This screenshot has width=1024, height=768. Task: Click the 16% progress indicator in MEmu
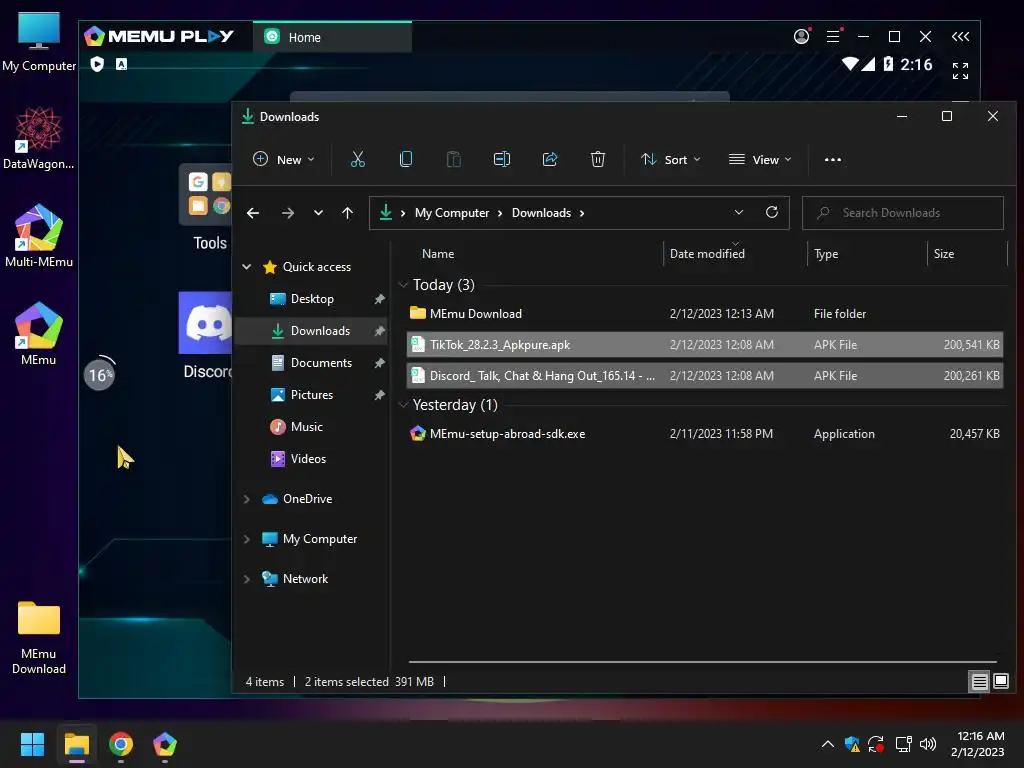coord(100,375)
